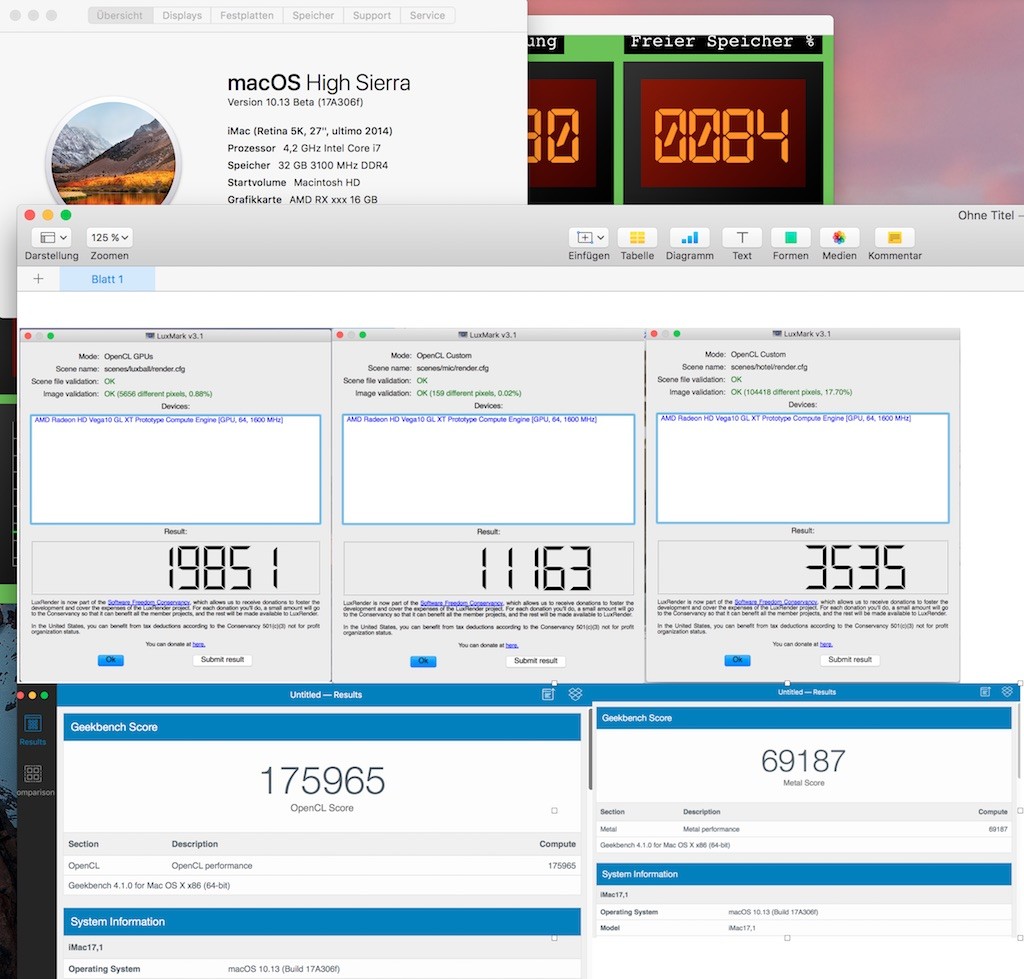Click the 69187 Metal Score value
Screen dimensions: 1024x979
pyautogui.click(x=803, y=761)
